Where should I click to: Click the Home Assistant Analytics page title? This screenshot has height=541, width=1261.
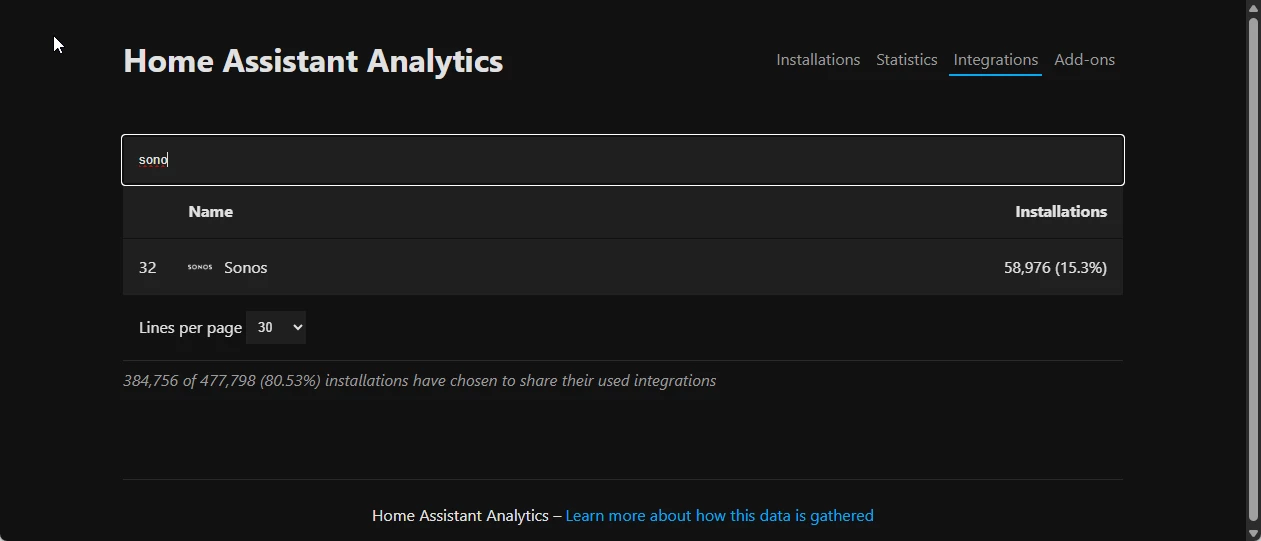pyautogui.click(x=313, y=61)
